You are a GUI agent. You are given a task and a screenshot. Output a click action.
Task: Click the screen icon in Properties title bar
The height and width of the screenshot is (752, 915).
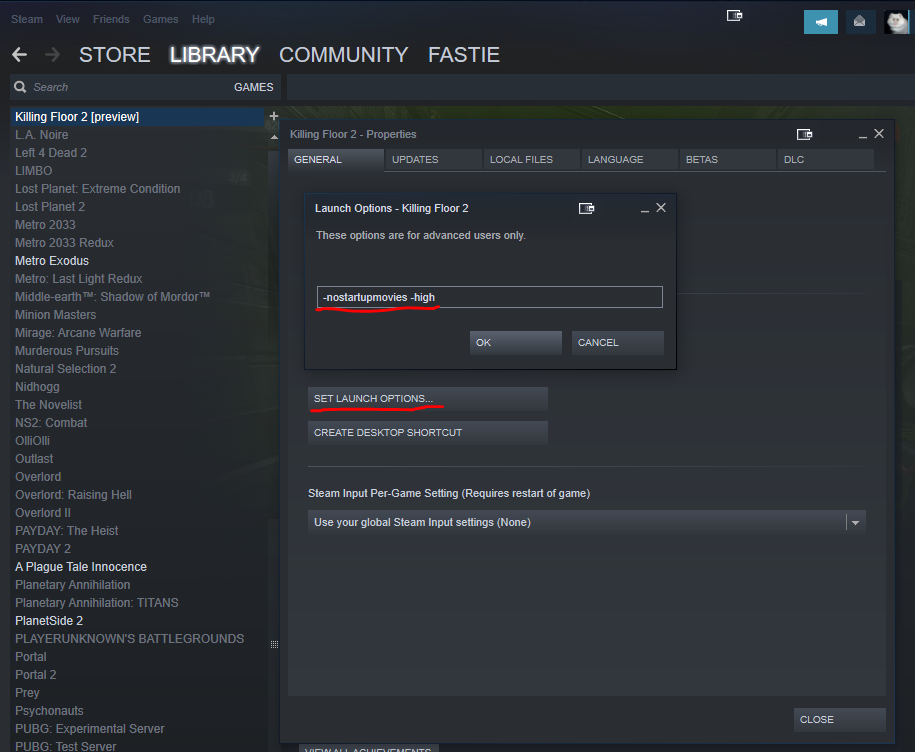(x=804, y=135)
